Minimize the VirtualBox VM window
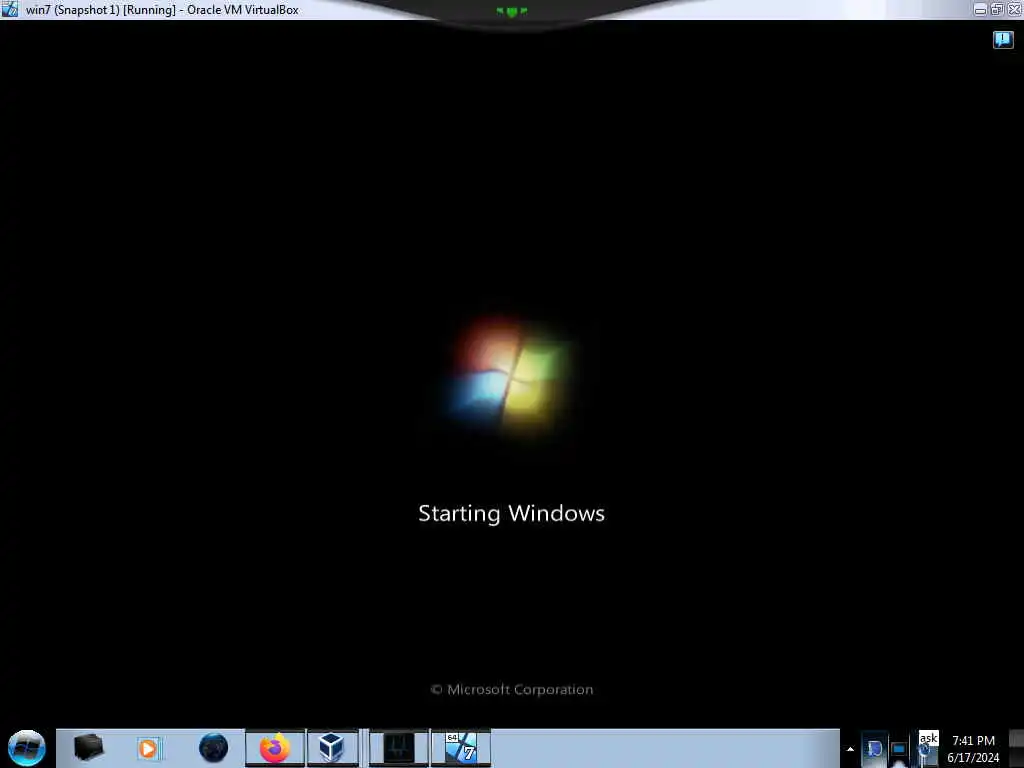Viewport: 1024px width, 768px height. click(980, 9)
